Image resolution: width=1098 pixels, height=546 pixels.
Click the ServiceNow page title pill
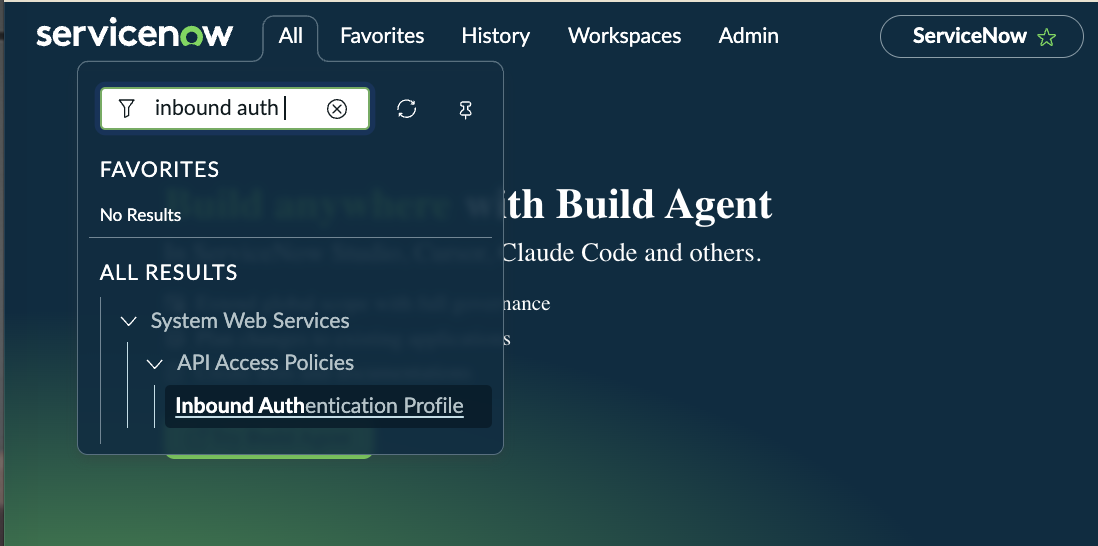982,36
